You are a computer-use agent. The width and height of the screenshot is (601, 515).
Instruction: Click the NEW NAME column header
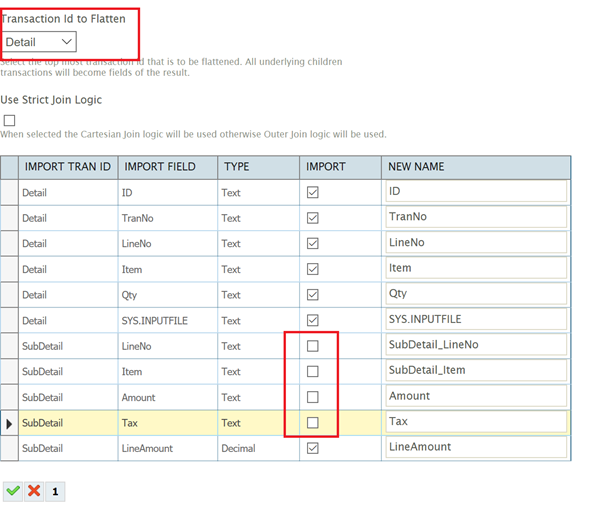click(416, 166)
